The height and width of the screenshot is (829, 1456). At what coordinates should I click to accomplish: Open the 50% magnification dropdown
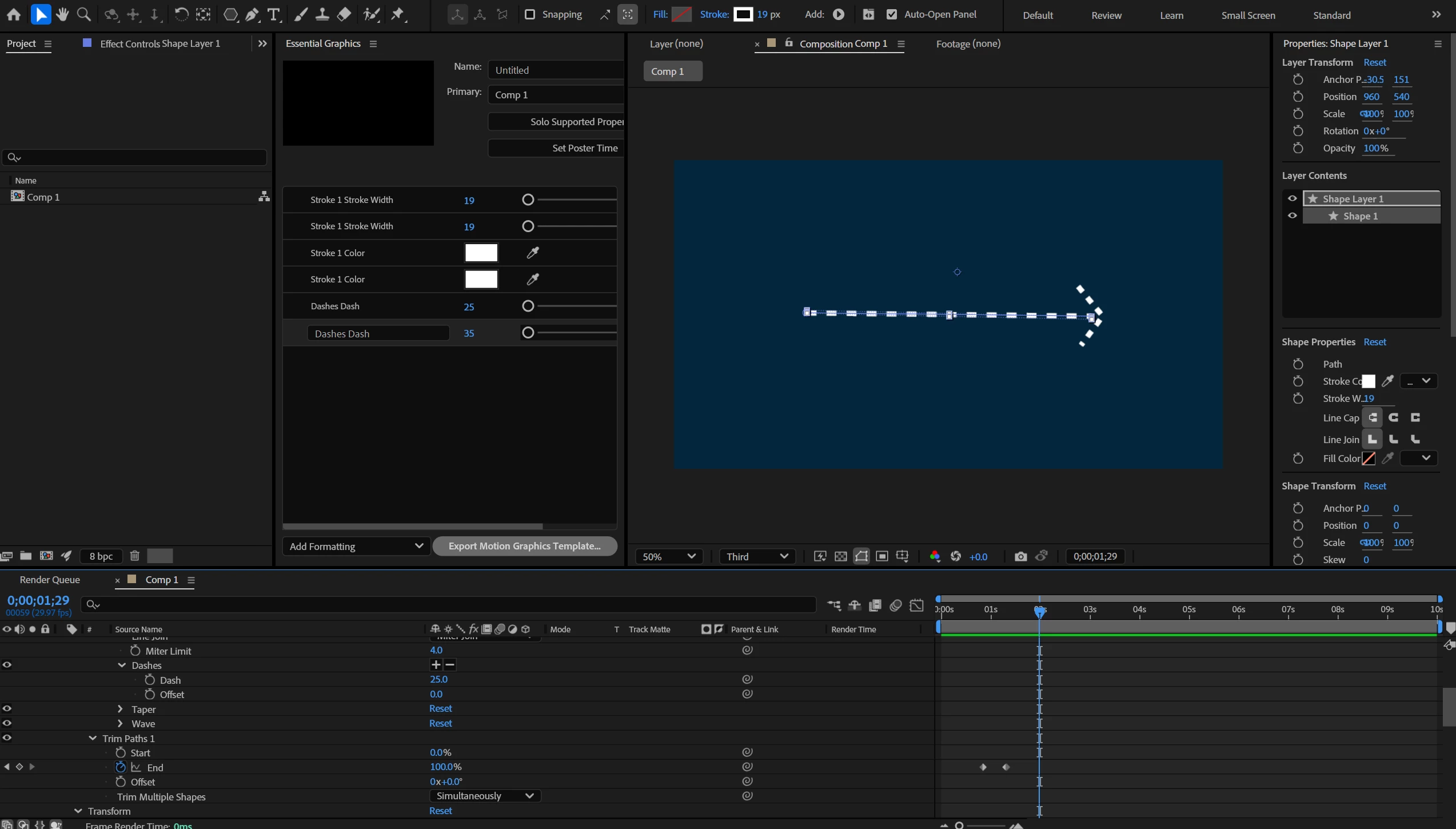[x=668, y=556]
